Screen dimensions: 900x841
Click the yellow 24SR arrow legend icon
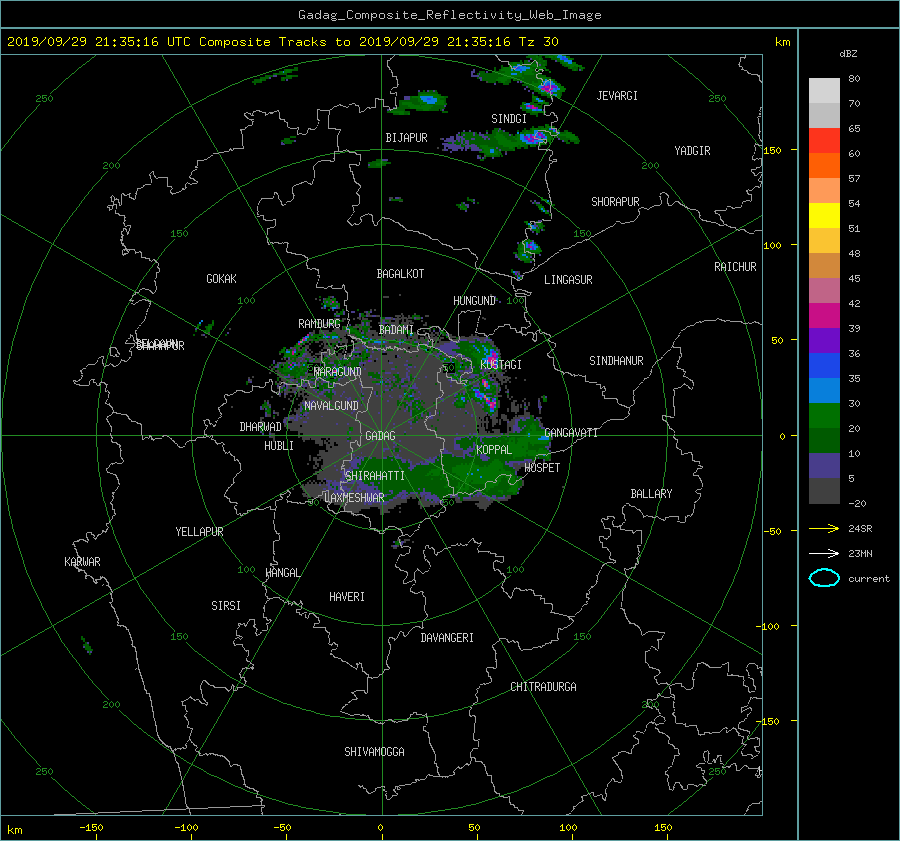point(824,529)
